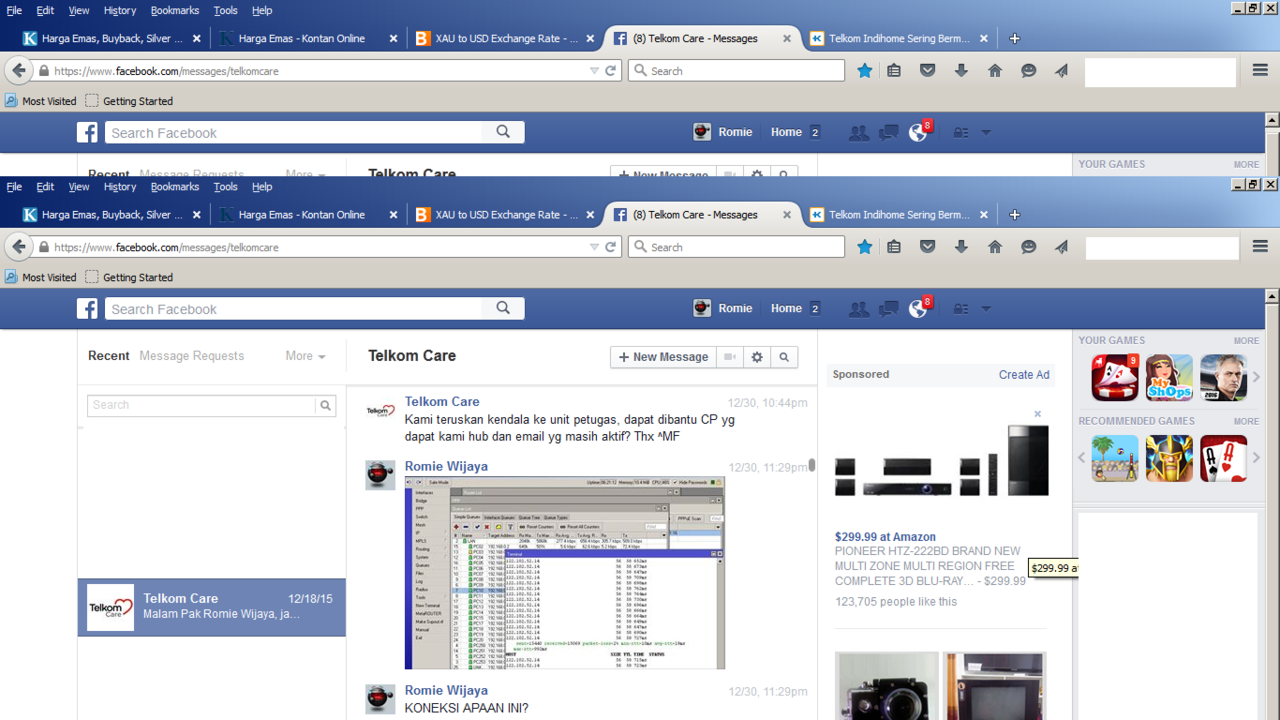Screen dimensions: 1280x720
Task: Open the Notifications globe in the front window
Action: pos(918,309)
